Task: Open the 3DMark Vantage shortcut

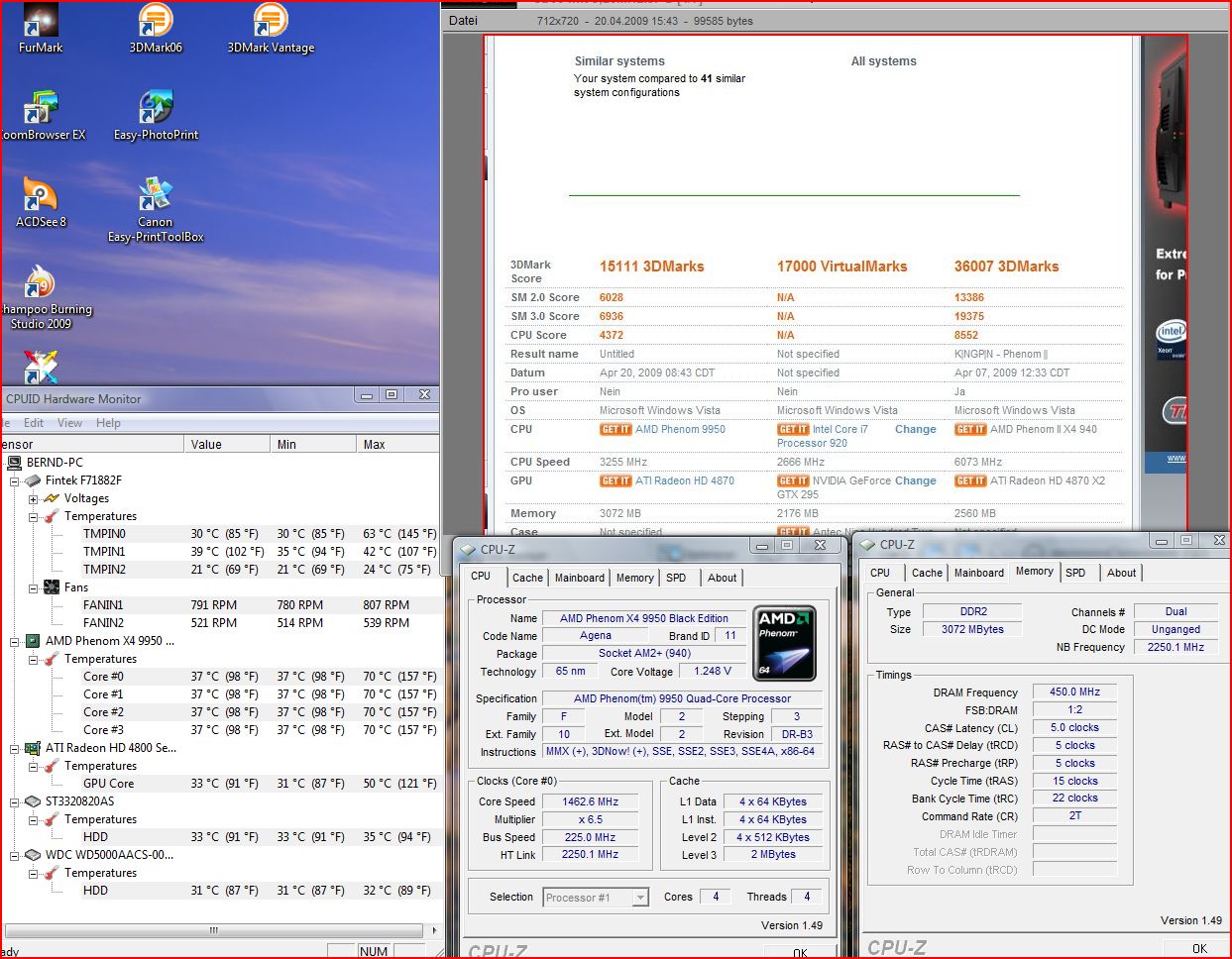Action: (x=271, y=22)
